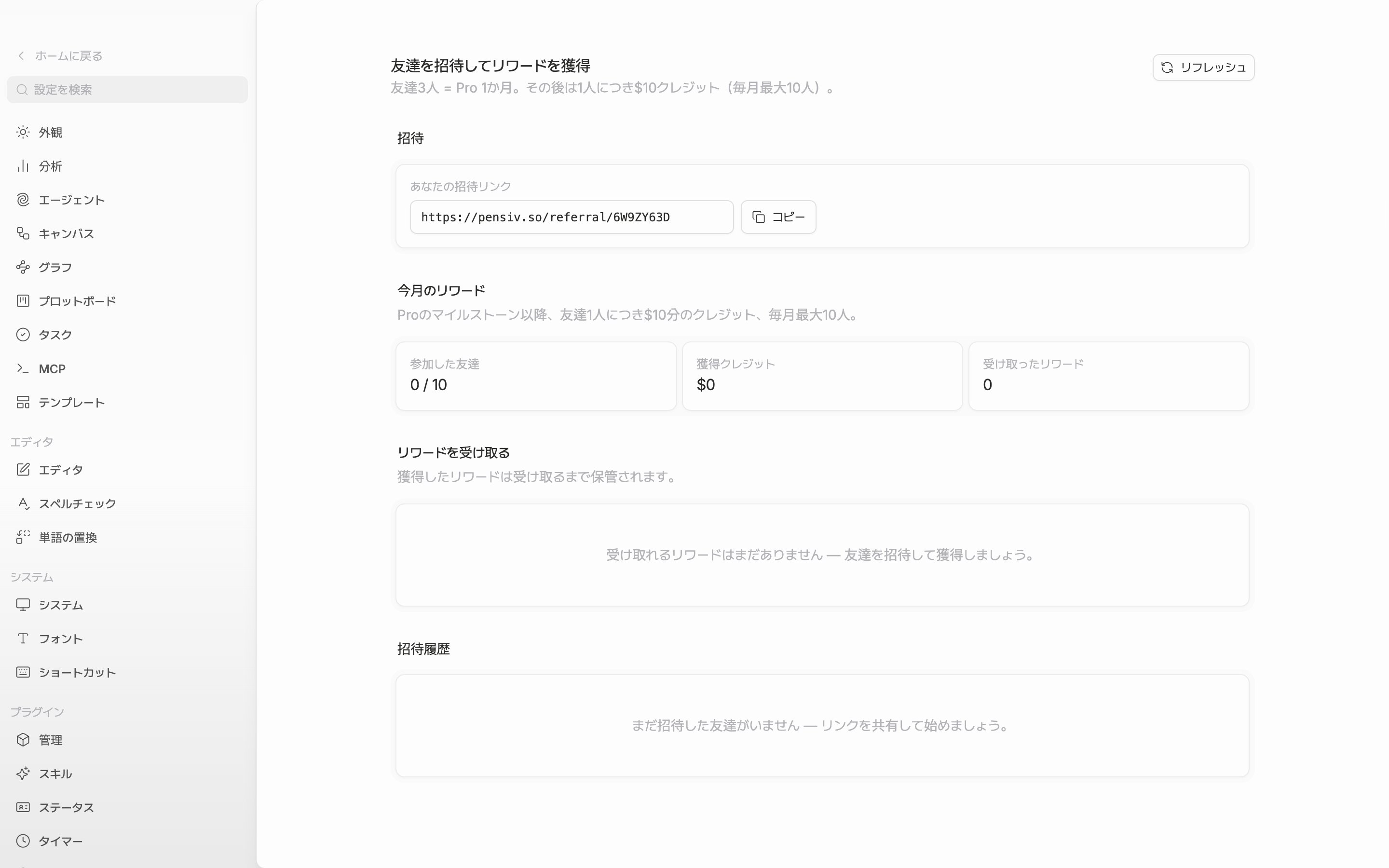
Task: Go to the MCP settings section
Action: 127,368
